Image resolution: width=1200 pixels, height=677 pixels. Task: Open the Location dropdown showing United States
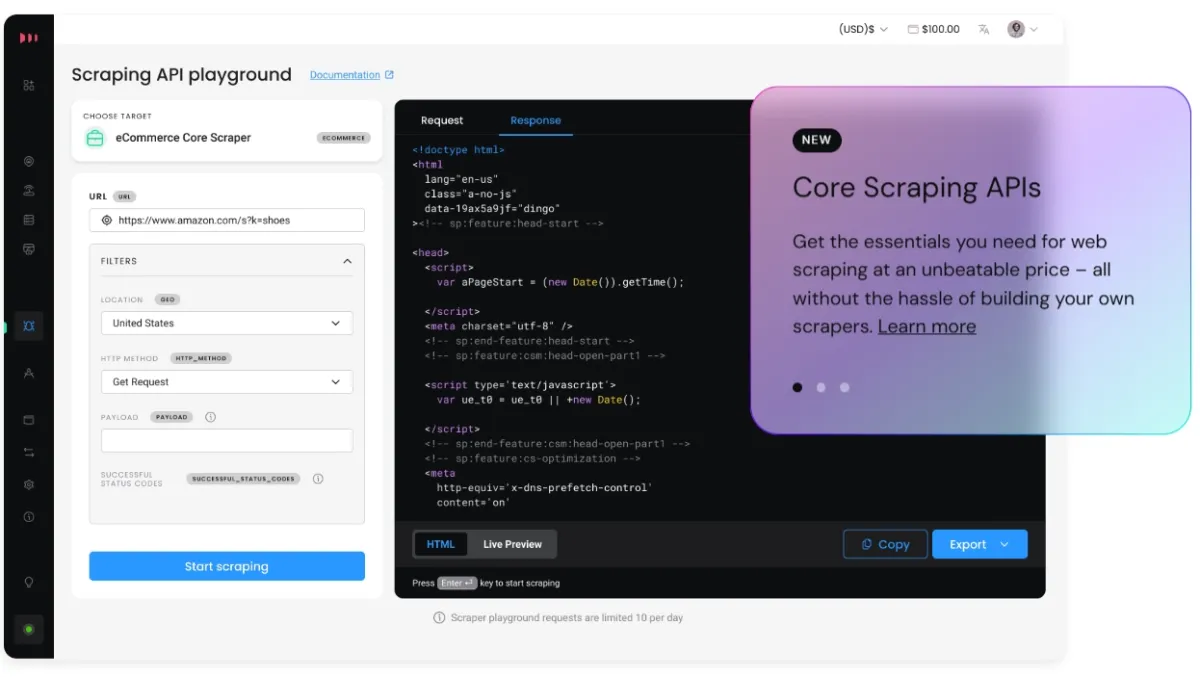(x=227, y=323)
